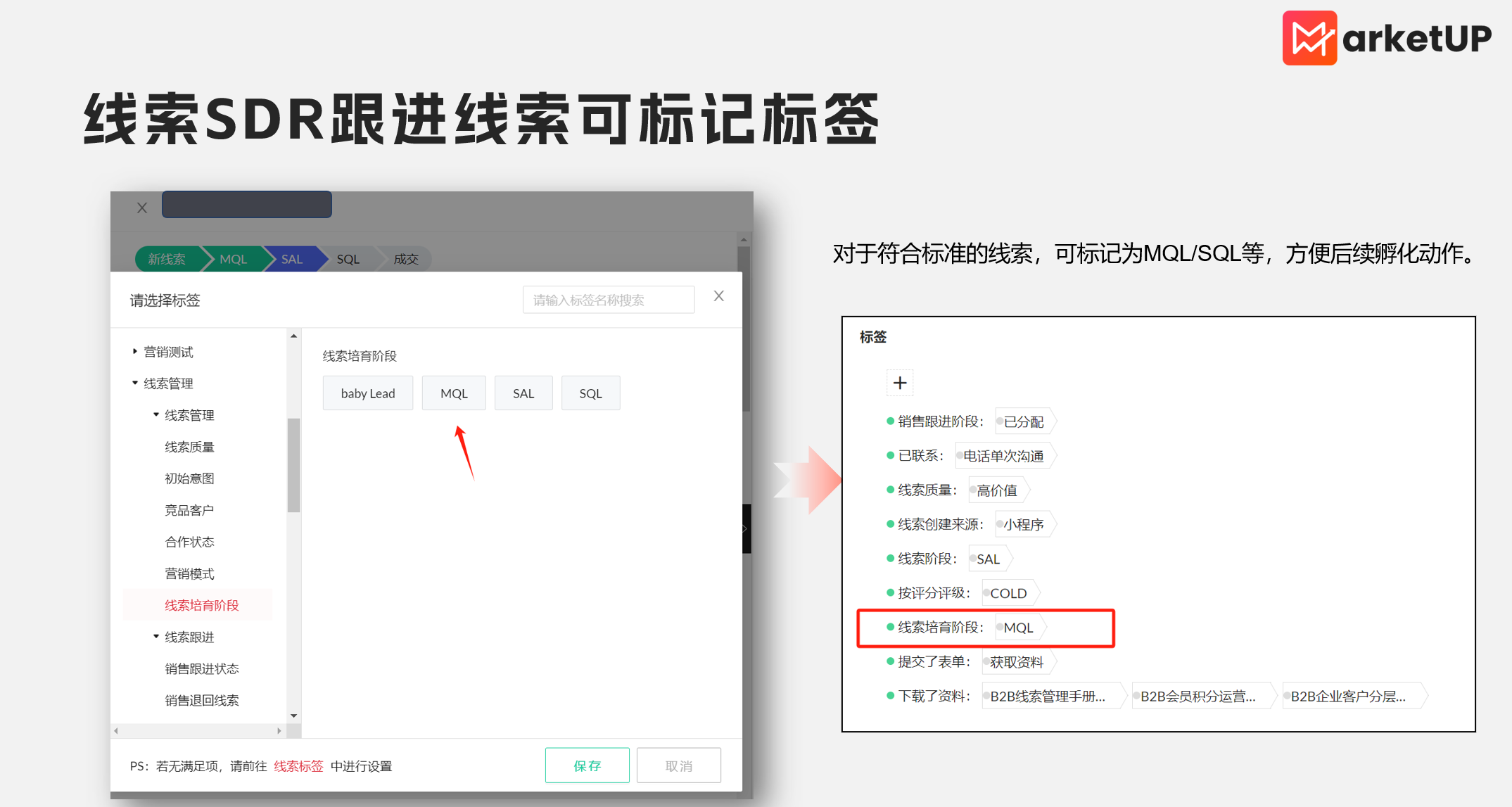Click the 成交 stage in pipeline
Screen dimensions: 1512x807
coord(406,259)
